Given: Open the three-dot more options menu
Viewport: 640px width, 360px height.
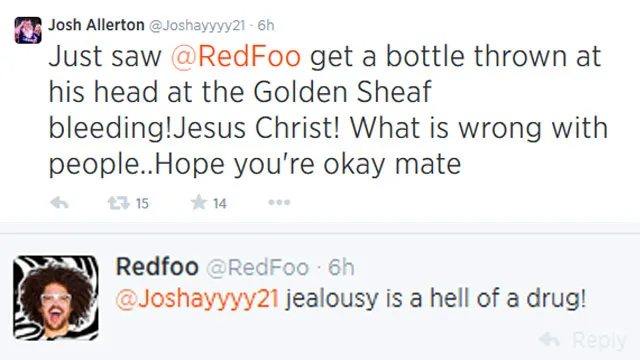Looking at the screenshot, I should point(279,202).
